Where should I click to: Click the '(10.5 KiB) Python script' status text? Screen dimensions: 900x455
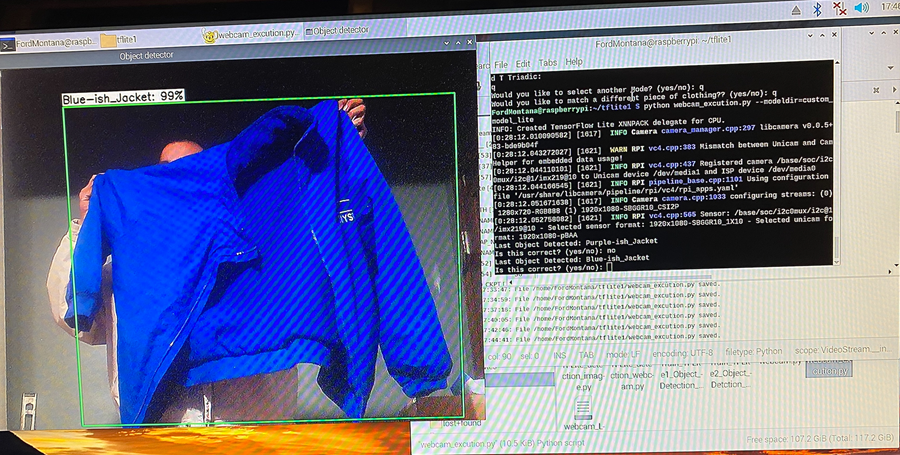coord(542,443)
